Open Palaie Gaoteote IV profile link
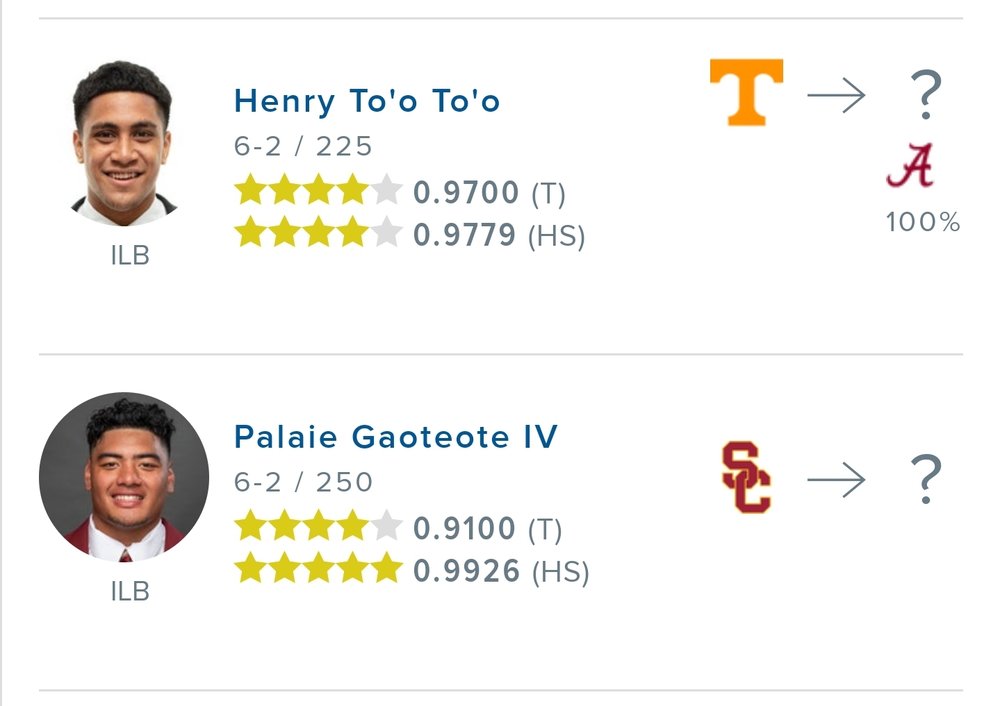The width and height of the screenshot is (1000, 706). coord(396,437)
